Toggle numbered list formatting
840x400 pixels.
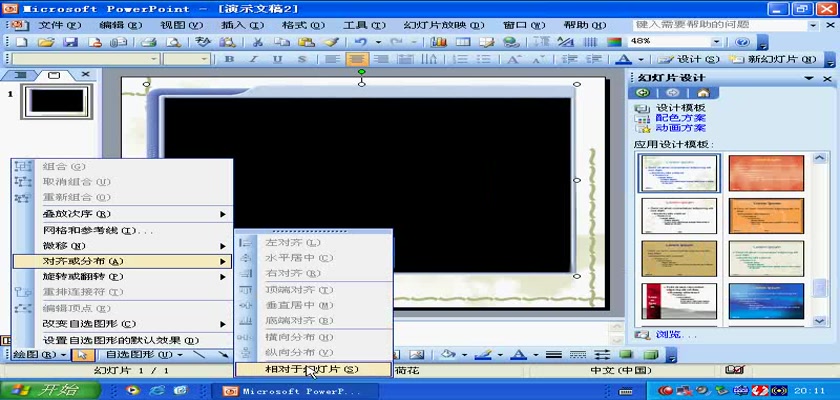[x=459, y=59]
